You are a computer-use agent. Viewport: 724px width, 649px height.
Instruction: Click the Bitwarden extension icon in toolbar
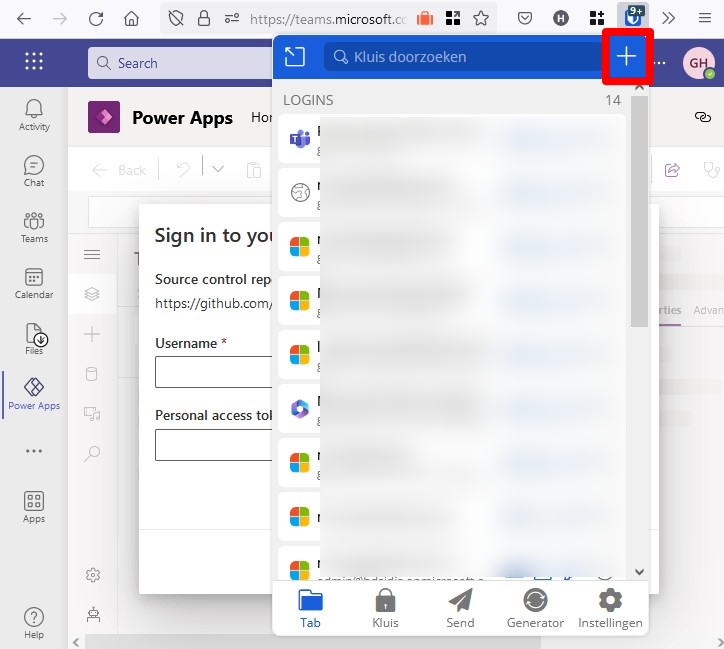633,18
